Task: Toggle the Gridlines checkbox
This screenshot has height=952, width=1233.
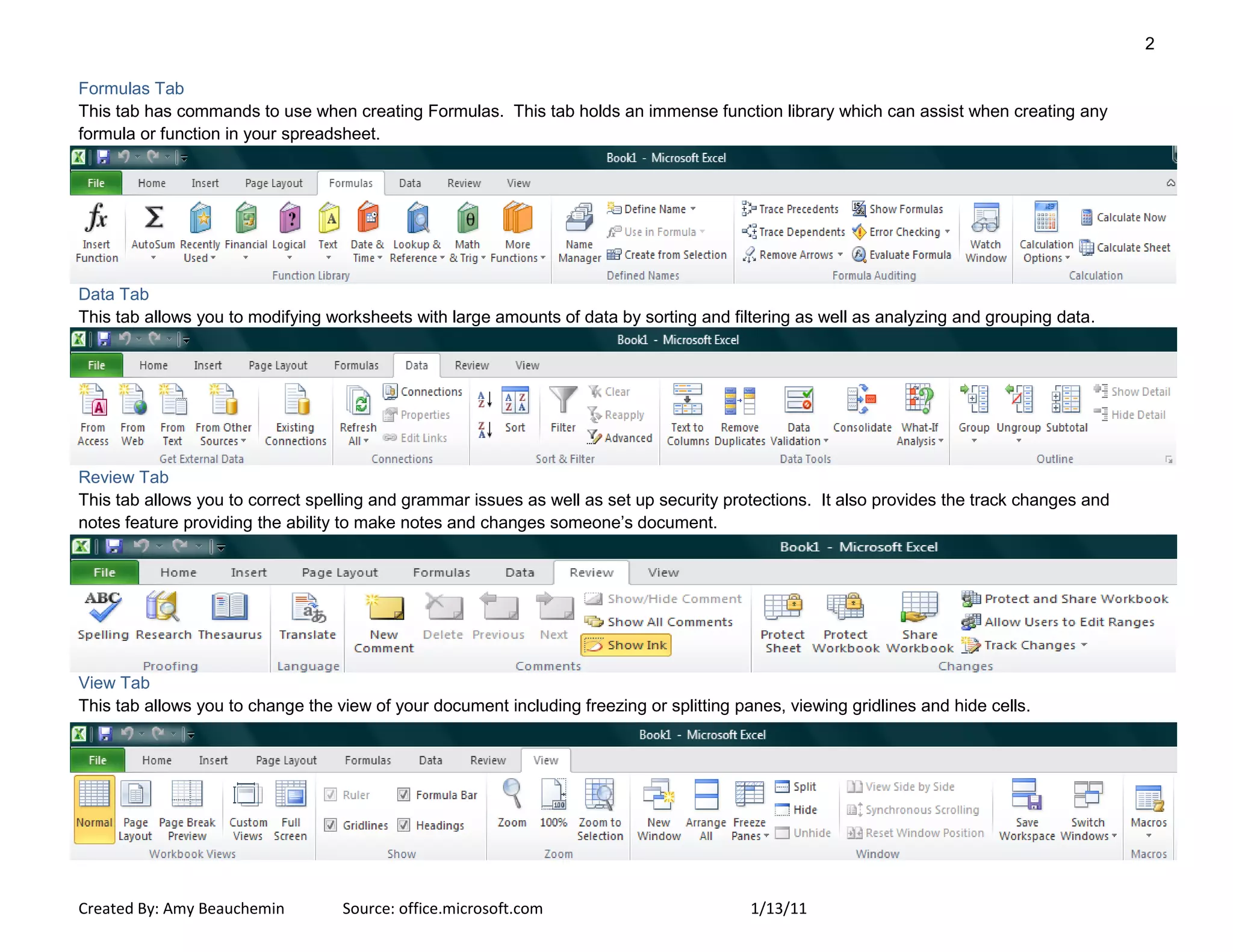Action: pos(331,825)
